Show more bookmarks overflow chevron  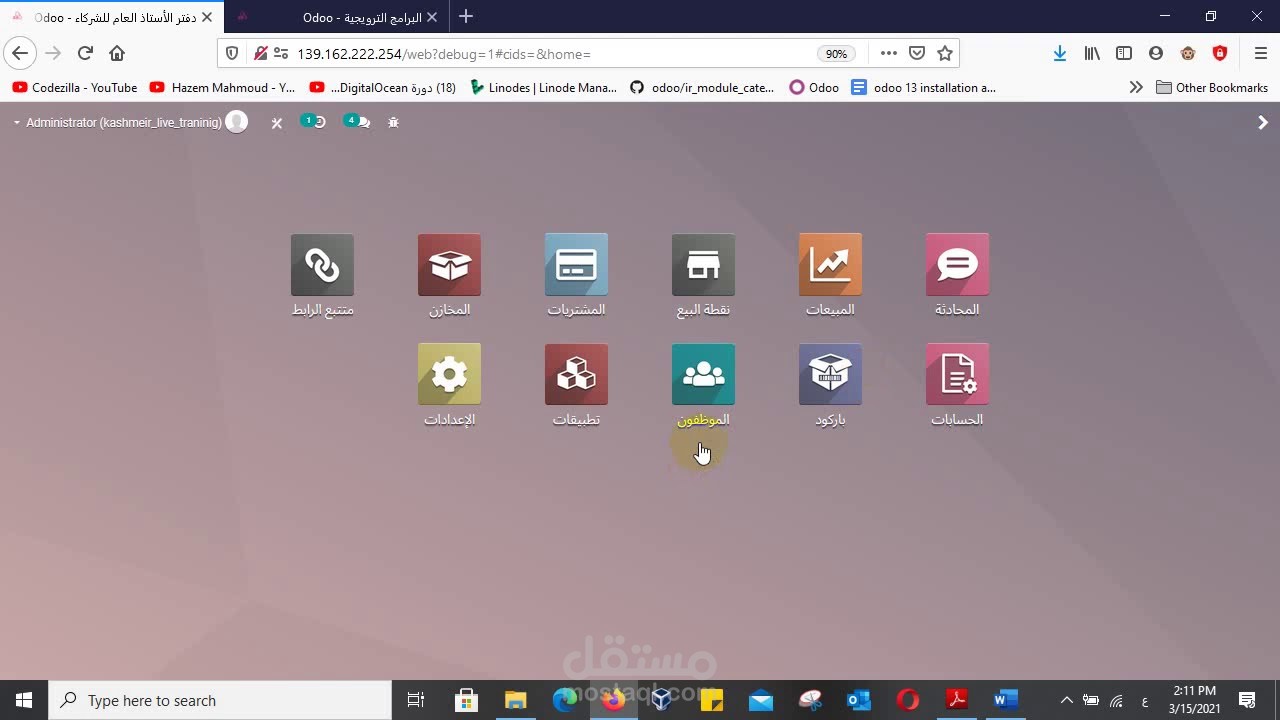click(x=1135, y=88)
